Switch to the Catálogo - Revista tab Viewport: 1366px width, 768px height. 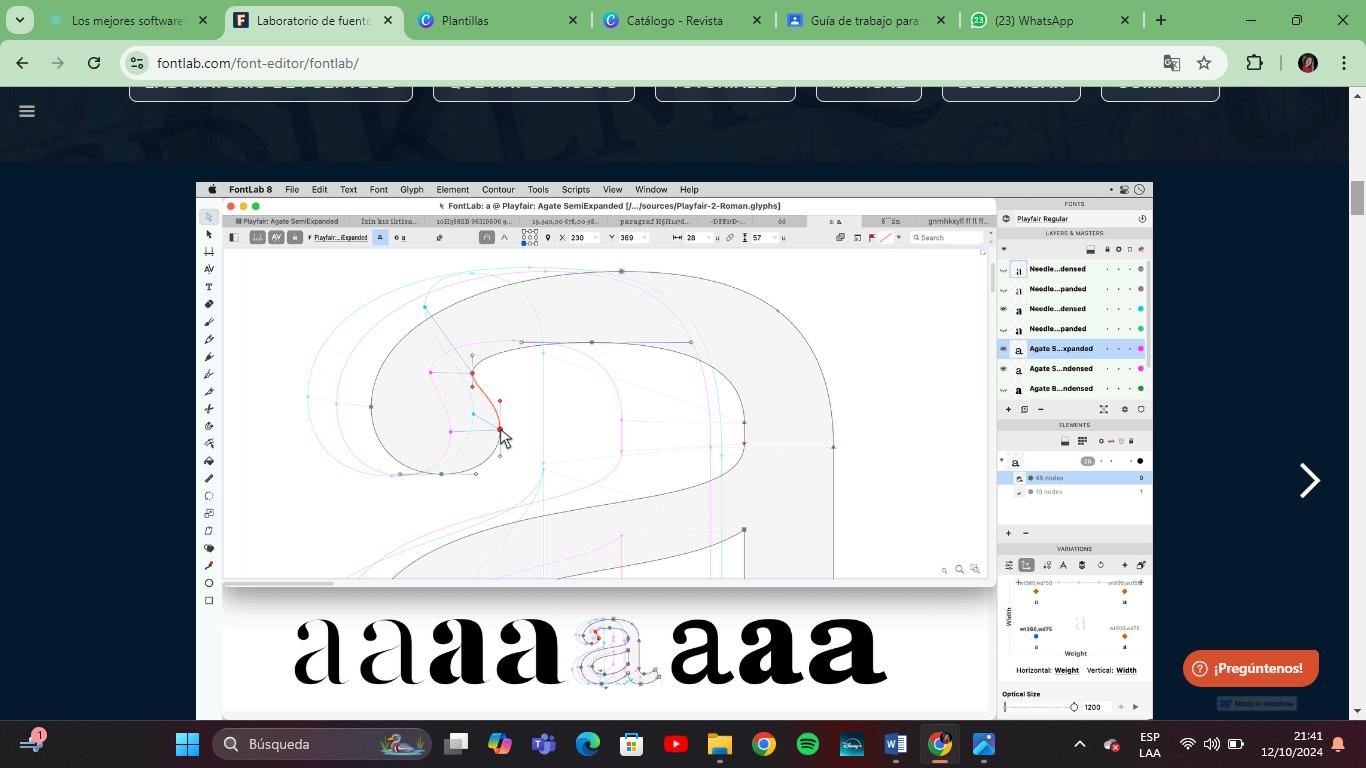pyautogui.click(x=682, y=20)
